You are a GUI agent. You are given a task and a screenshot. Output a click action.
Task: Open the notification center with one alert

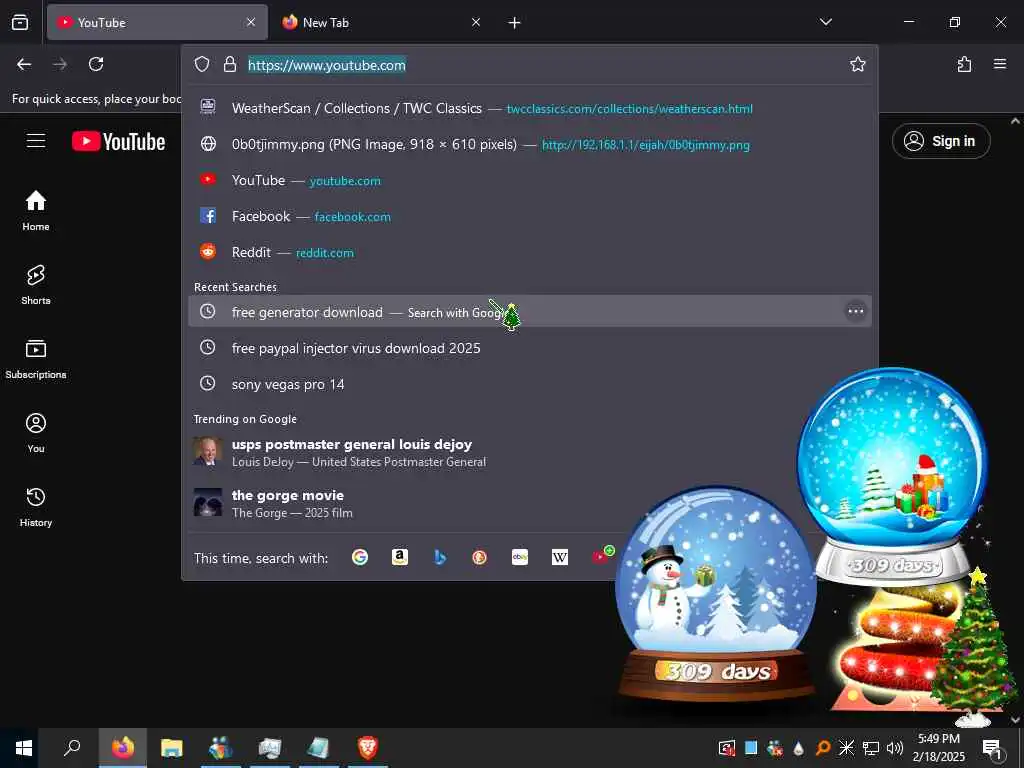point(991,749)
